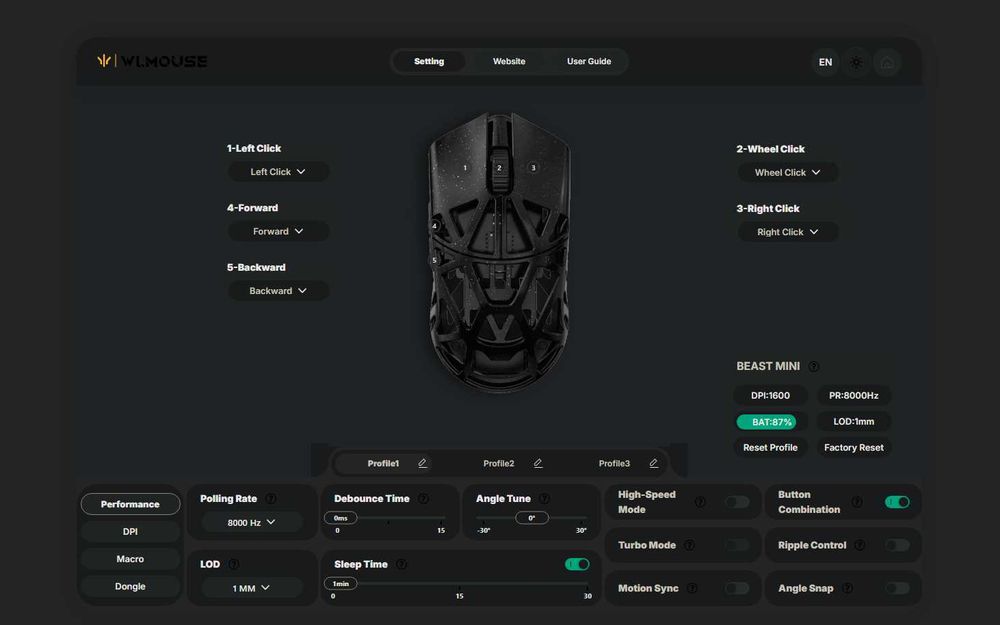Click the Factory Reset button
1000x625 pixels.
pos(854,448)
